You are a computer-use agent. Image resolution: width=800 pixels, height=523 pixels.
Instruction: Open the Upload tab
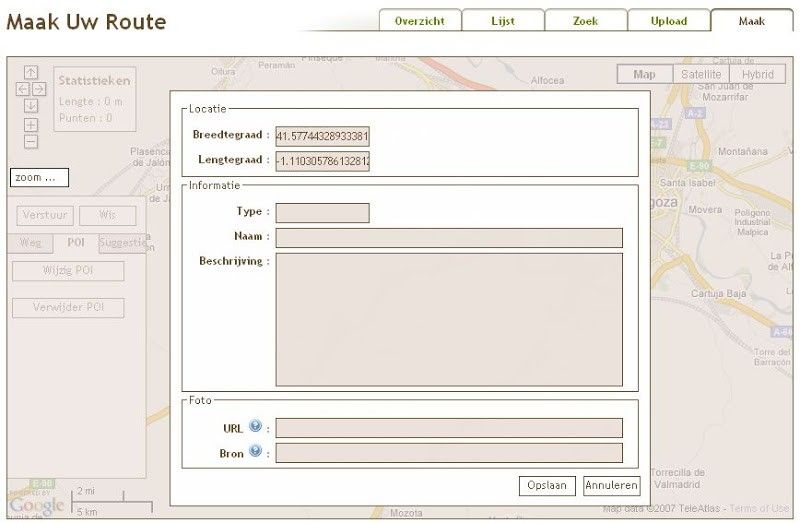[x=669, y=21]
